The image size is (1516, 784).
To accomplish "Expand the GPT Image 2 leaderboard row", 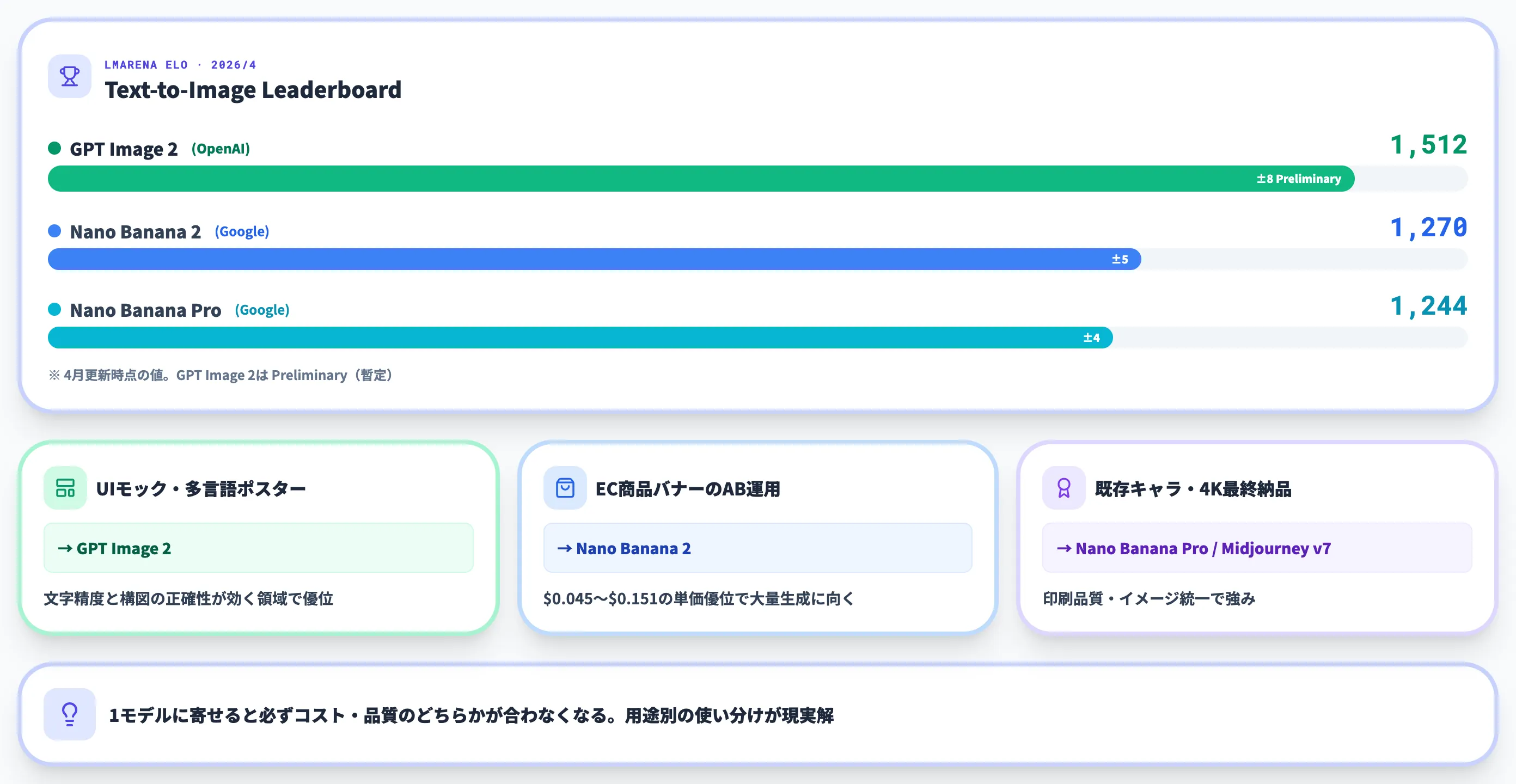I will tap(124, 148).
